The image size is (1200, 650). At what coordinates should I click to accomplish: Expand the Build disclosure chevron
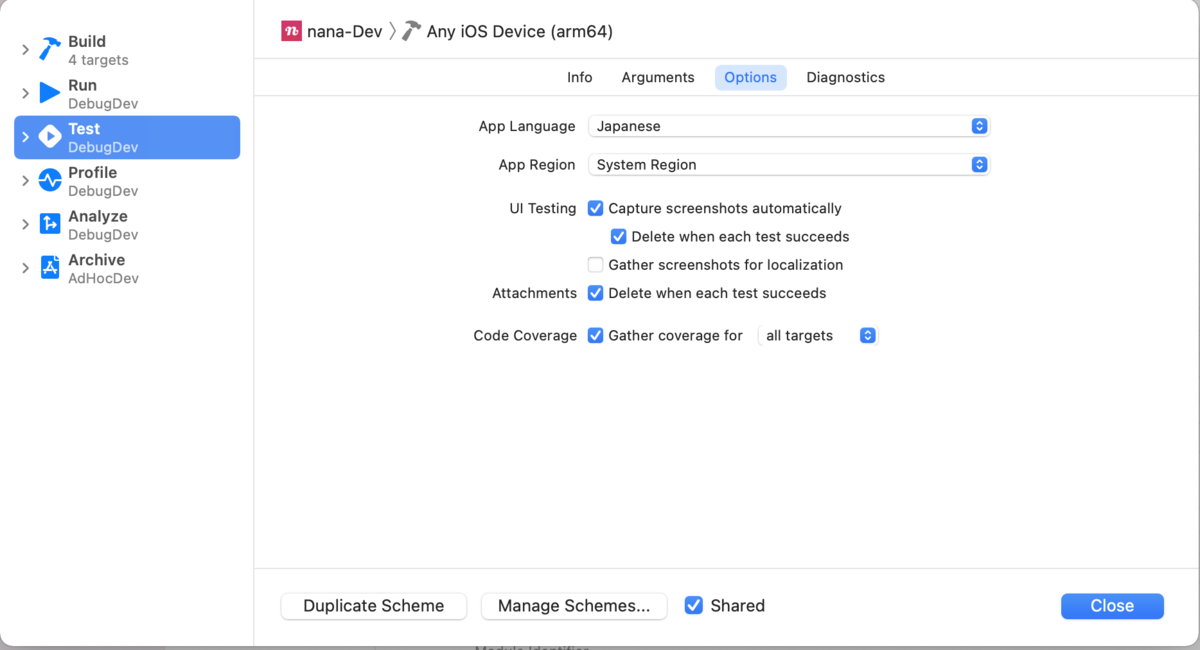[25, 50]
